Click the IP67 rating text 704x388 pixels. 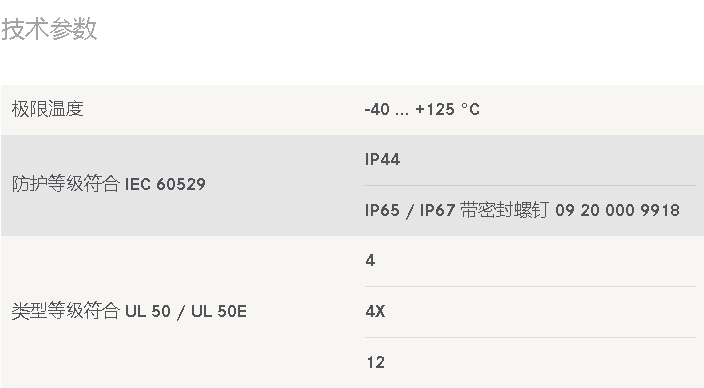[438, 210]
